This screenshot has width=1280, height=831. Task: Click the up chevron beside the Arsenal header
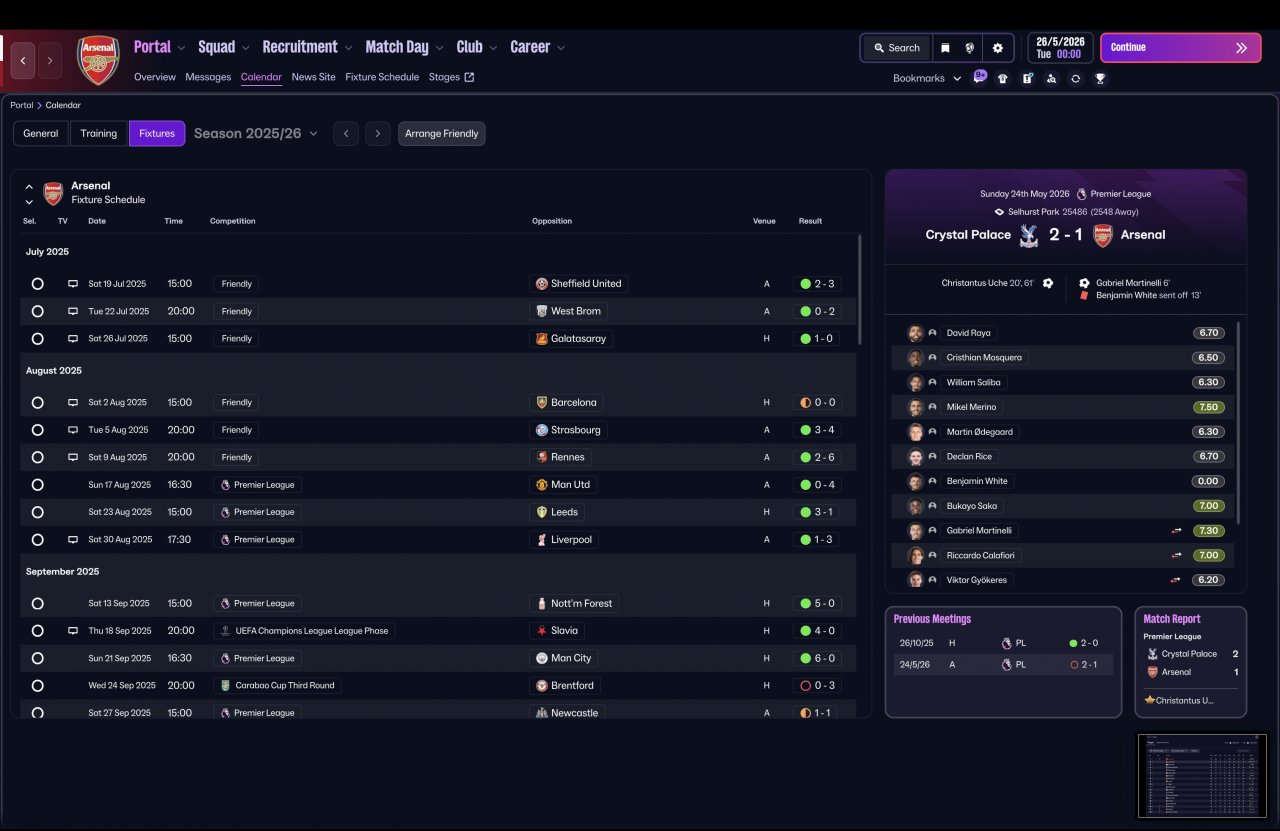click(29, 187)
